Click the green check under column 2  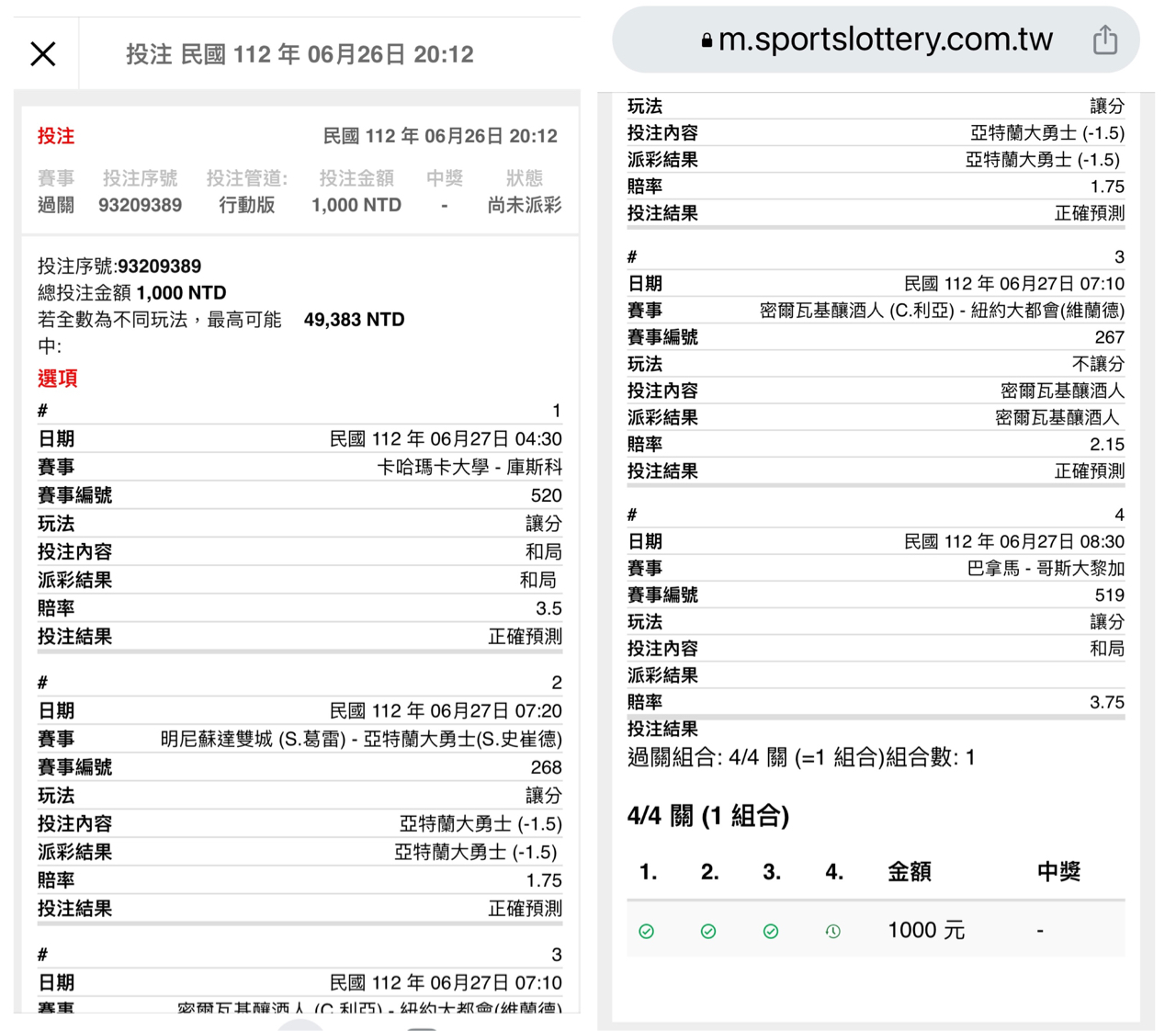[708, 931]
